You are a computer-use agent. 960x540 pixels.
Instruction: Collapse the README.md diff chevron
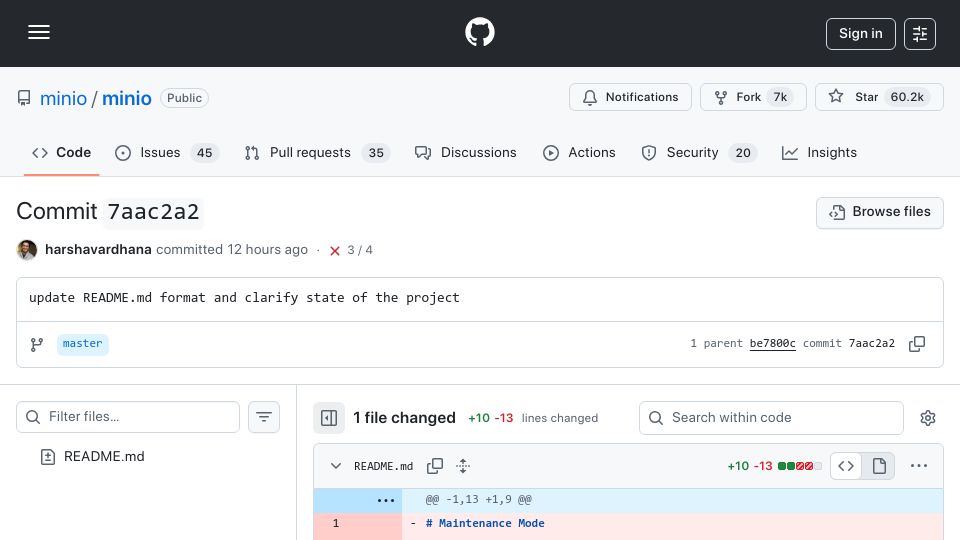(x=336, y=466)
